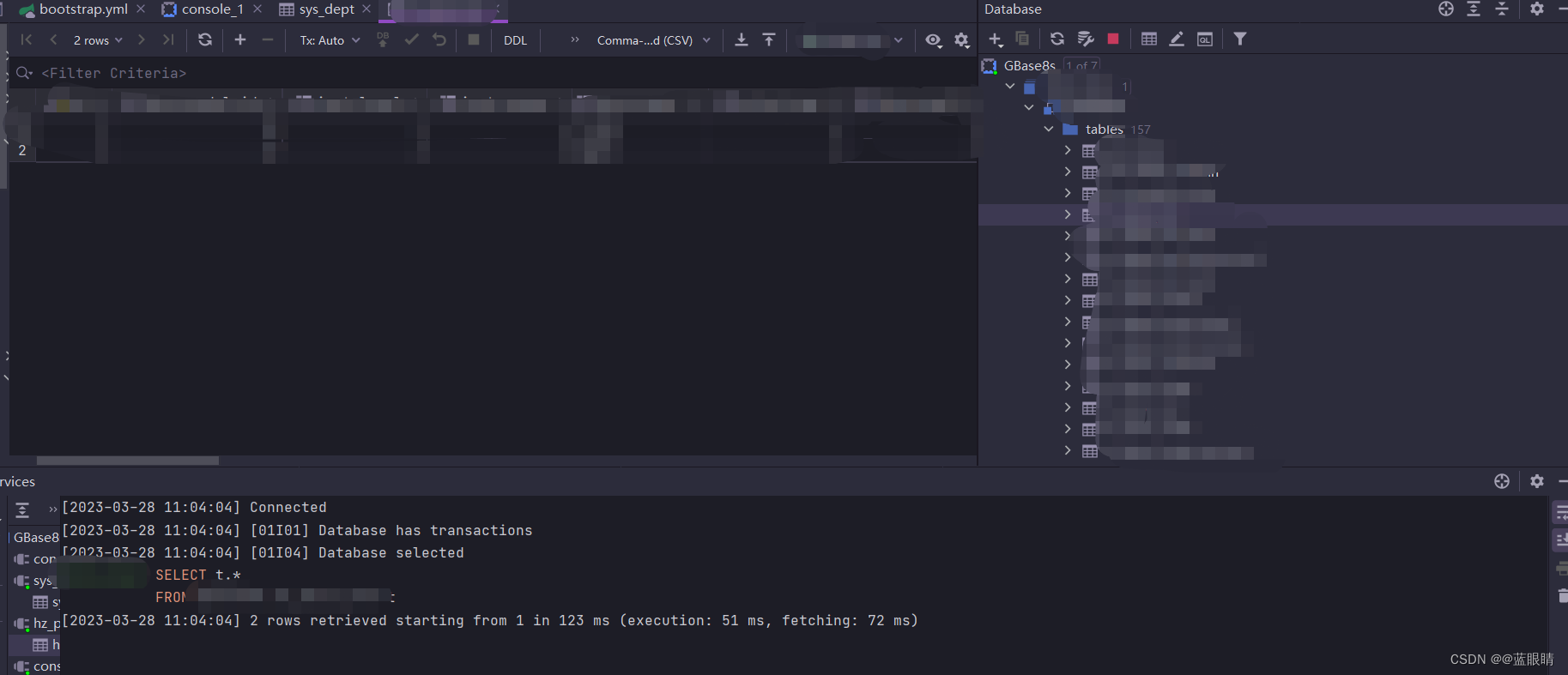Collapse first node under GBase8s

click(x=1010, y=86)
